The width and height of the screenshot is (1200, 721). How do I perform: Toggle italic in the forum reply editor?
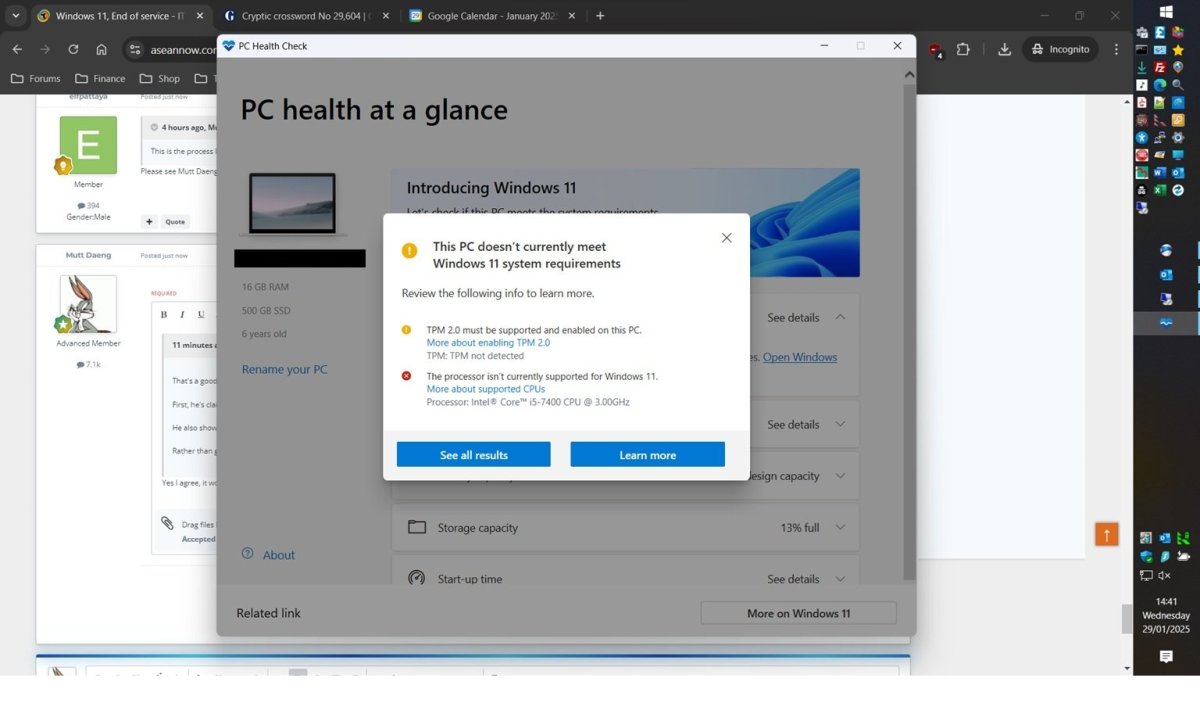click(182, 314)
